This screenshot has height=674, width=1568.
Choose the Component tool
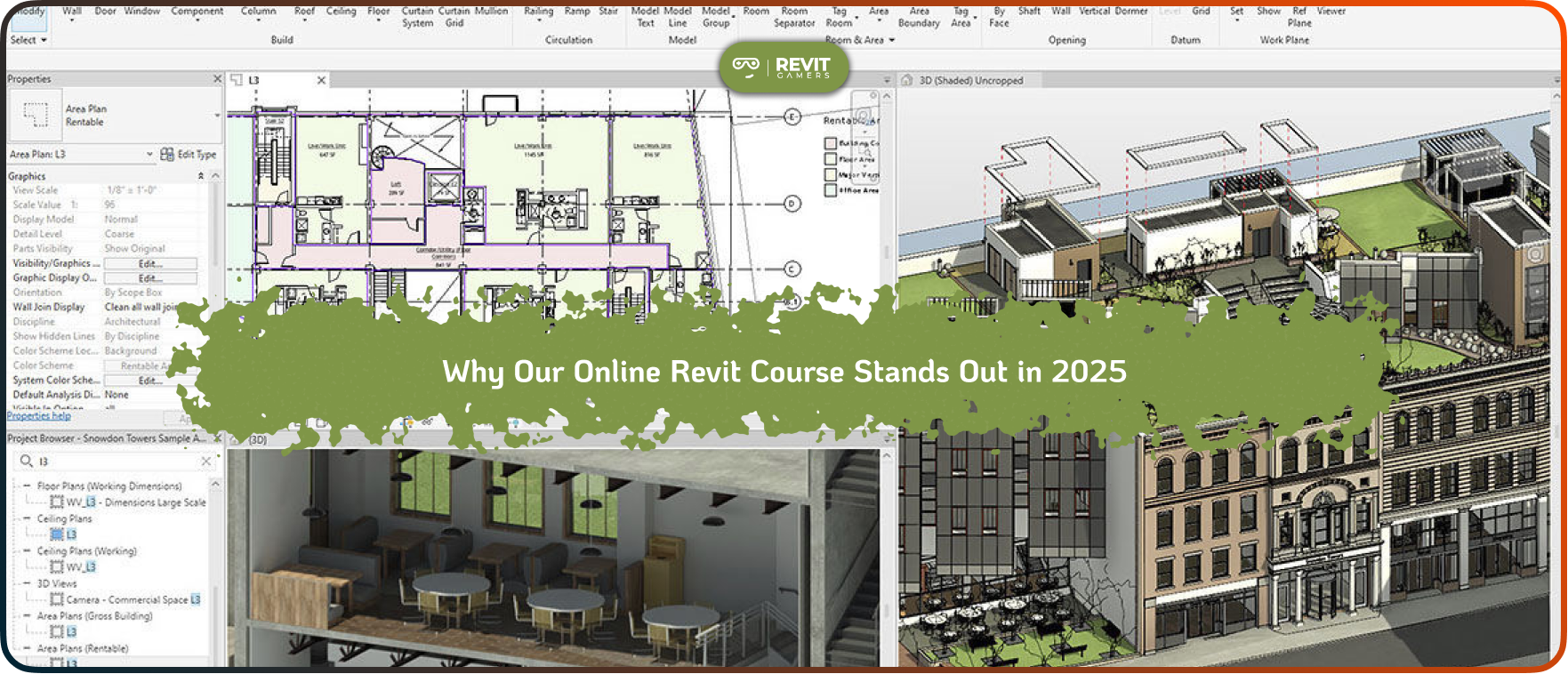coord(197,12)
